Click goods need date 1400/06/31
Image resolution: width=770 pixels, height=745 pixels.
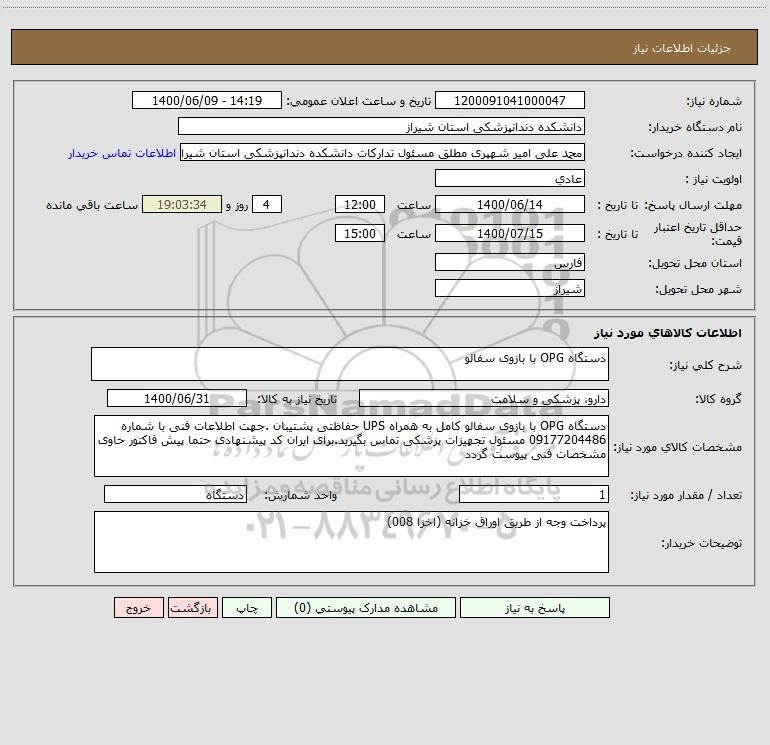tap(177, 398)
